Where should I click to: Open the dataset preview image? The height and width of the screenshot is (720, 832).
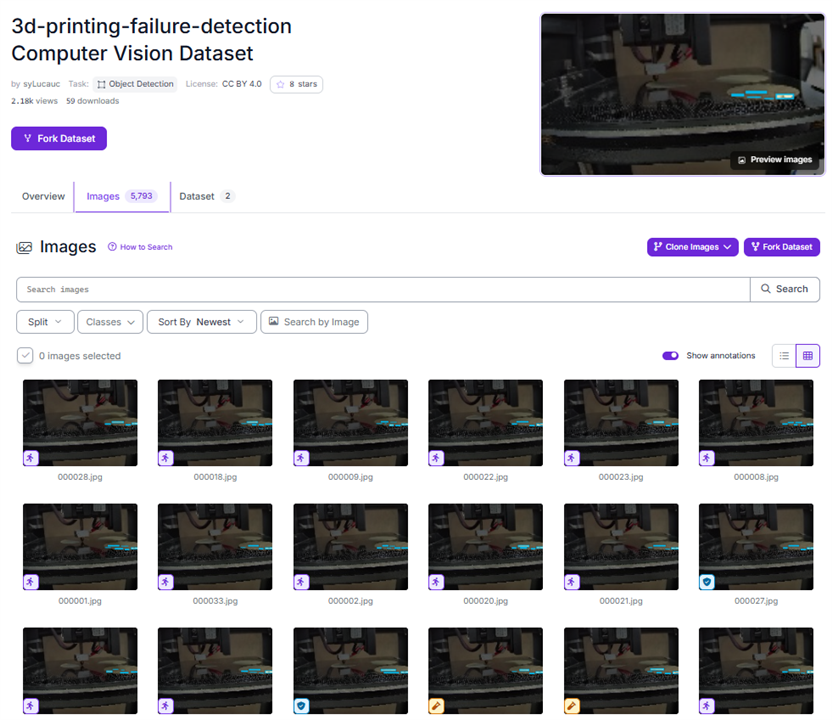pos(682,95)
